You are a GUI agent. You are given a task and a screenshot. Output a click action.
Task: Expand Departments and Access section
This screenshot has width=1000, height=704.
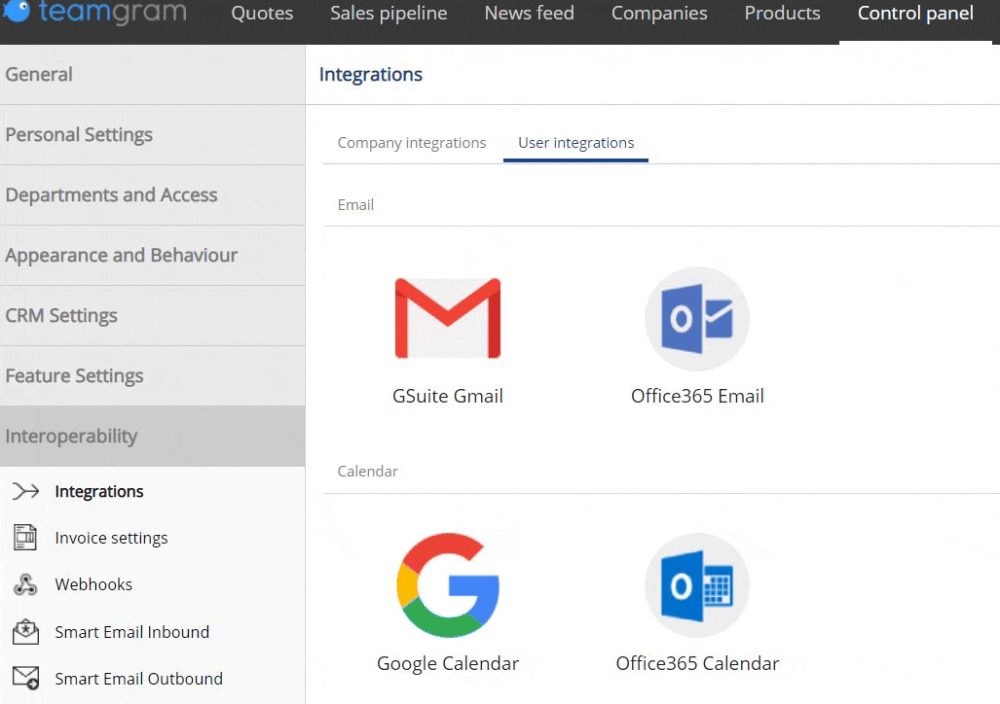[x=152, y=195]
